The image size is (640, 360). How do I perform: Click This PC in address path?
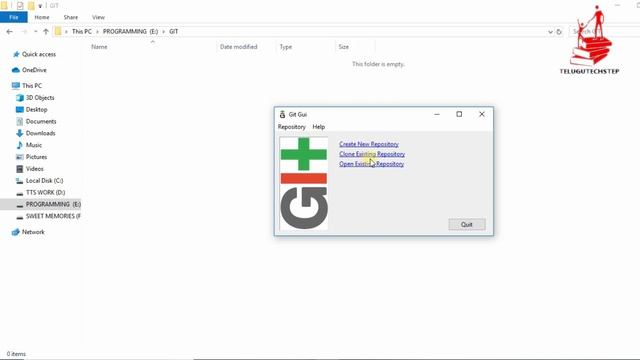pyautogui.click(x=82, y=31)
